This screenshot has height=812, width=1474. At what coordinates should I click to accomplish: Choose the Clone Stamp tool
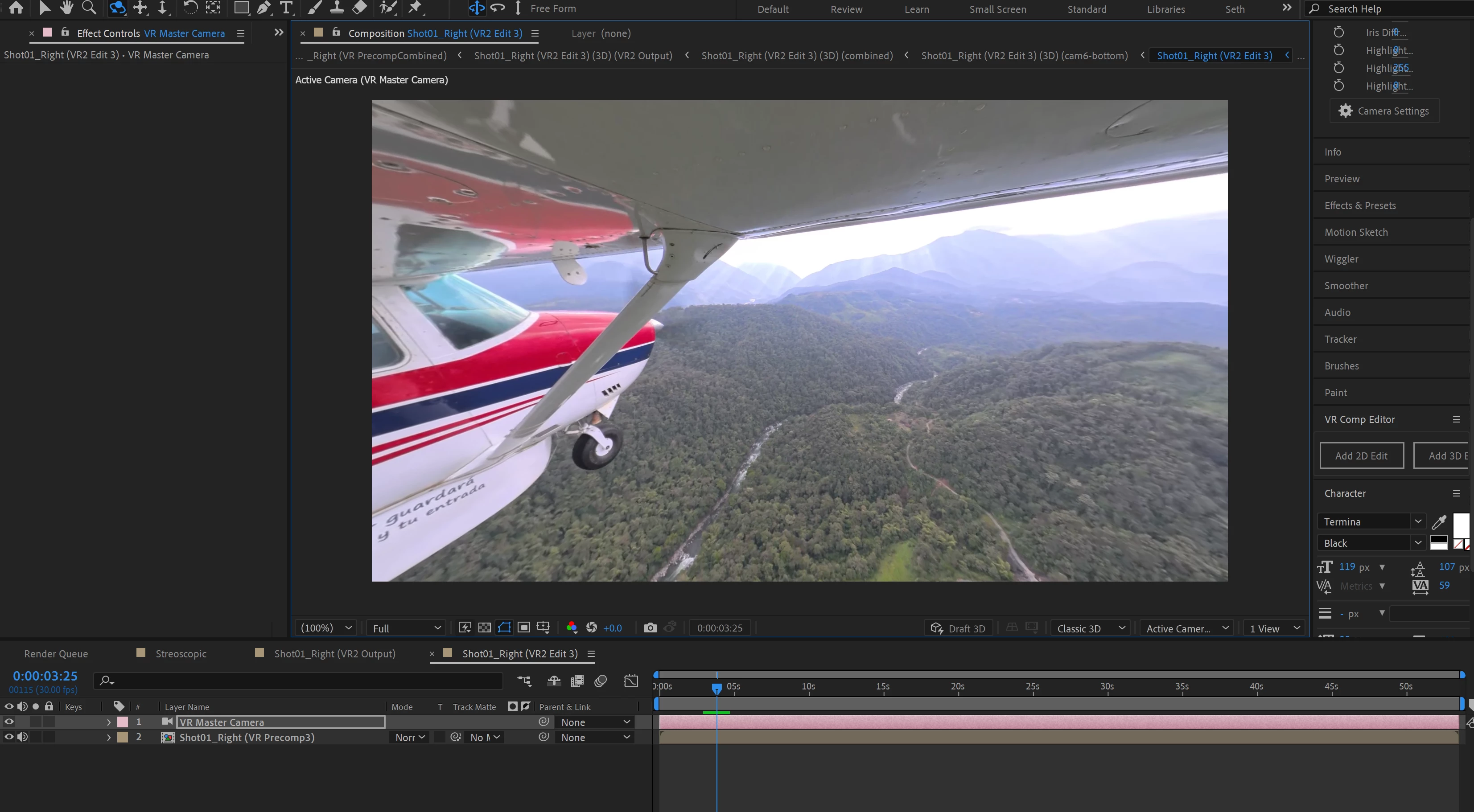click(337, 8)
